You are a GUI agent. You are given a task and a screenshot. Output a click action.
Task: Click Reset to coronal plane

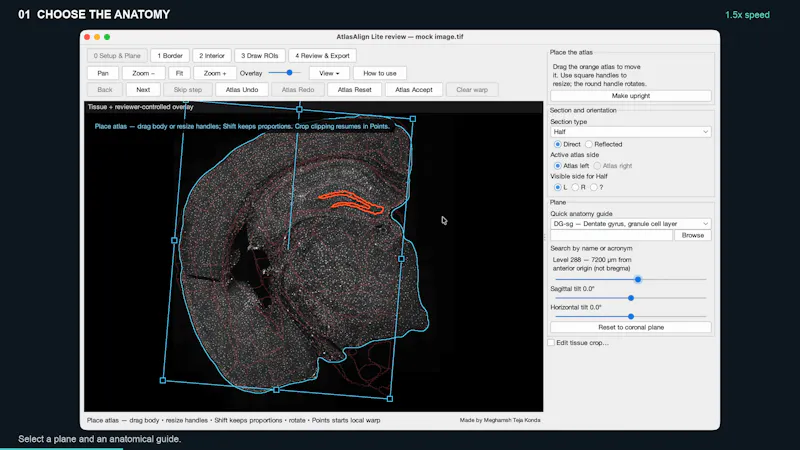631,328
